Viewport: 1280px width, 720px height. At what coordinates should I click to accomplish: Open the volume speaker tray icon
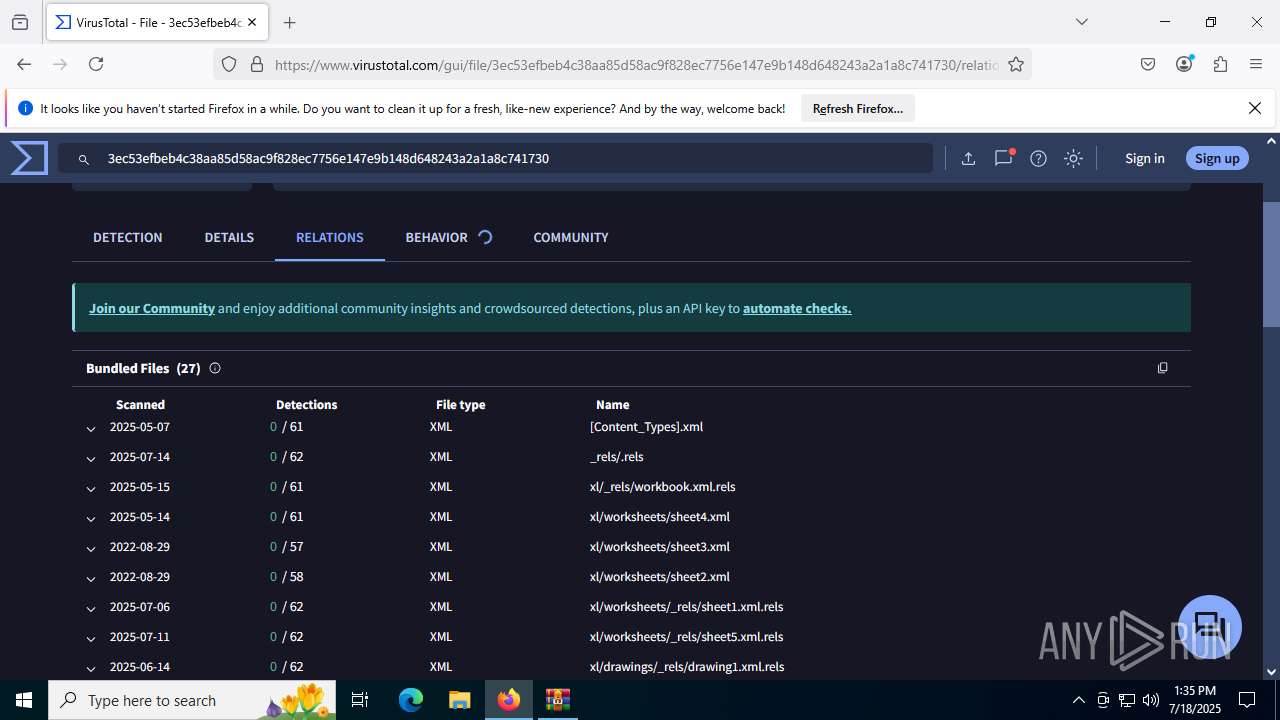pos(1150,700)
